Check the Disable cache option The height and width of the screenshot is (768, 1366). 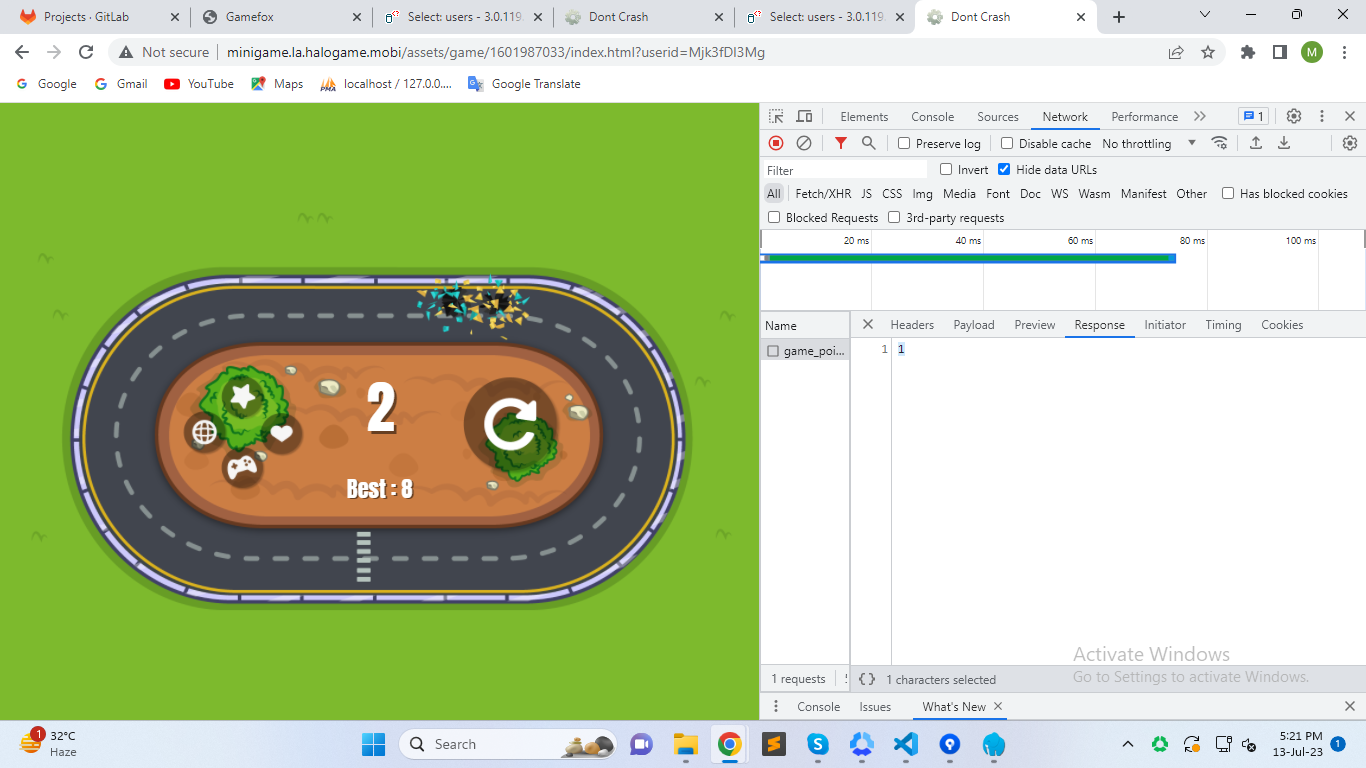(1007, 143)
